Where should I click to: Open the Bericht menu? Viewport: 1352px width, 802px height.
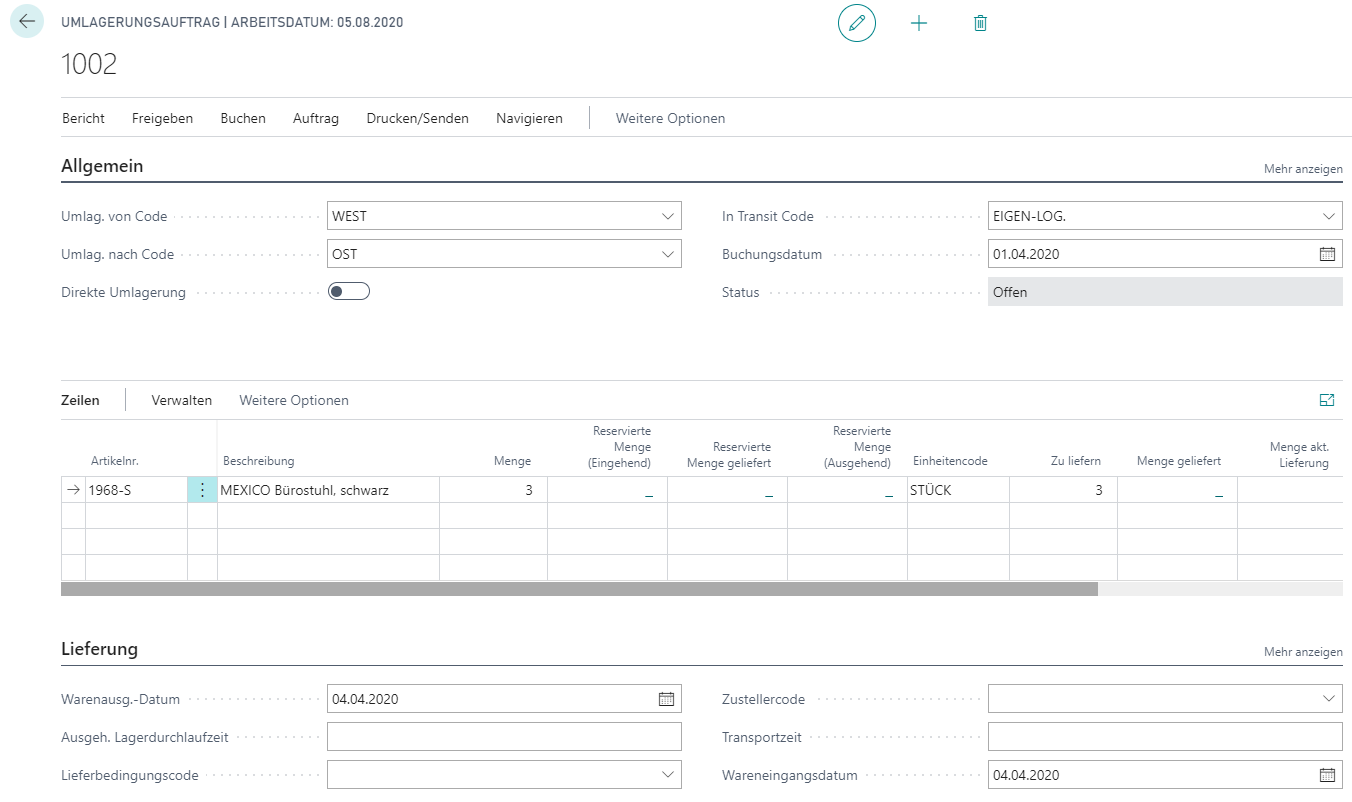[x=83, y=118]
